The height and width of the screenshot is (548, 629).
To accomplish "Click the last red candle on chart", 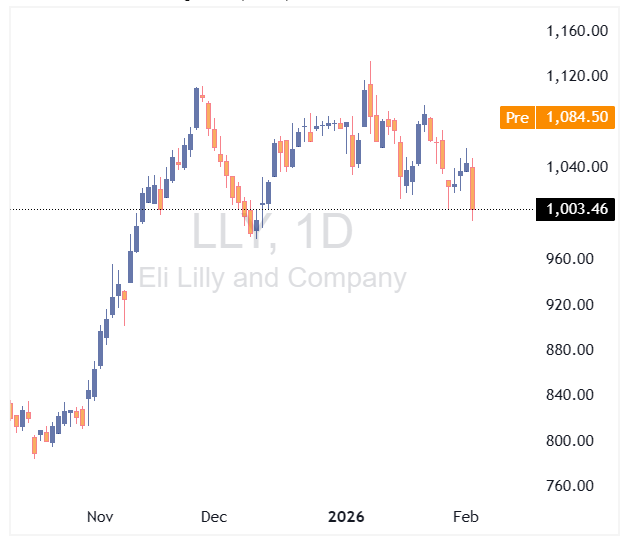I will (x=473, y=188).
